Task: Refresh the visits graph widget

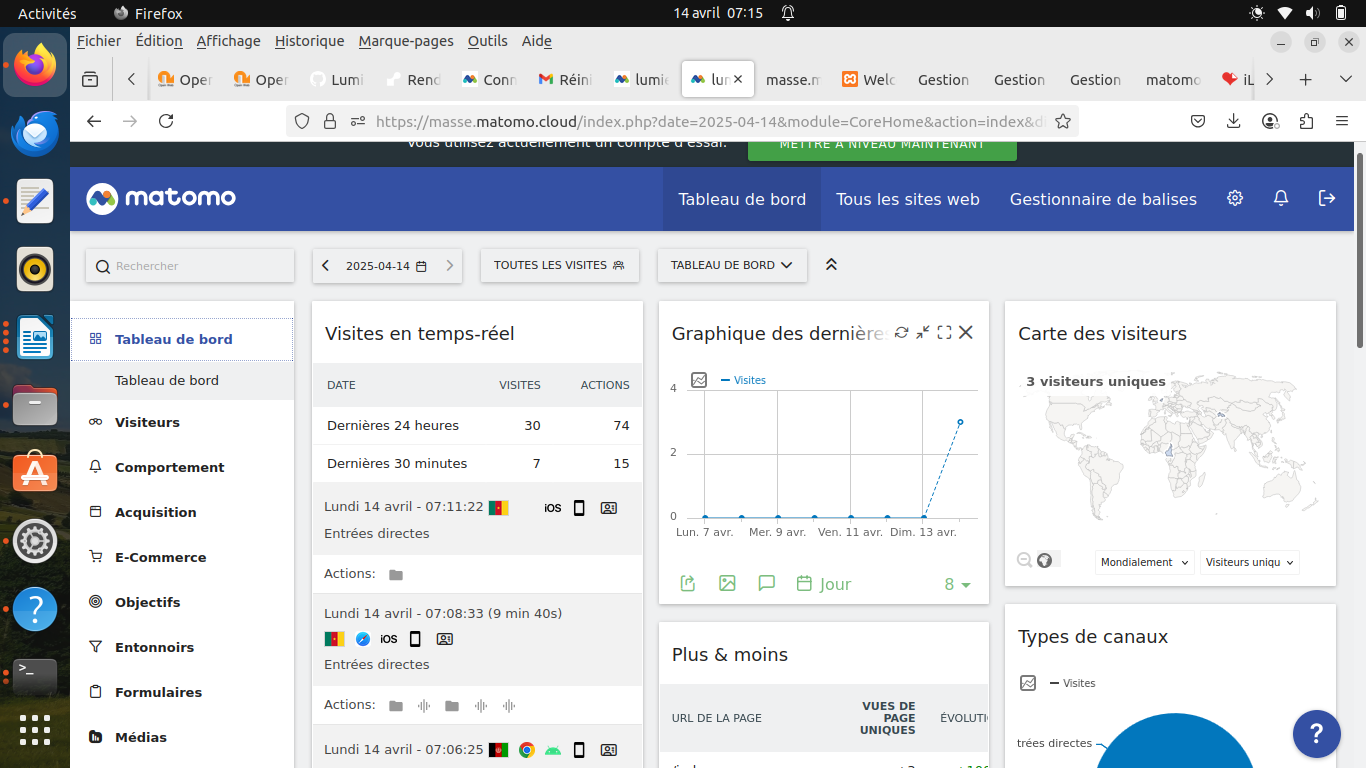Action: [901, 333]
